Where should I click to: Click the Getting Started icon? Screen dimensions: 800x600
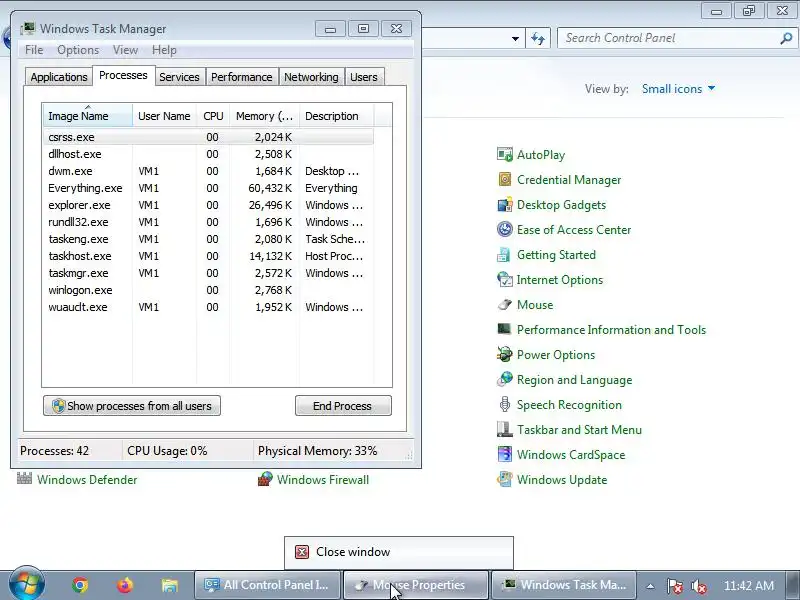505,255
